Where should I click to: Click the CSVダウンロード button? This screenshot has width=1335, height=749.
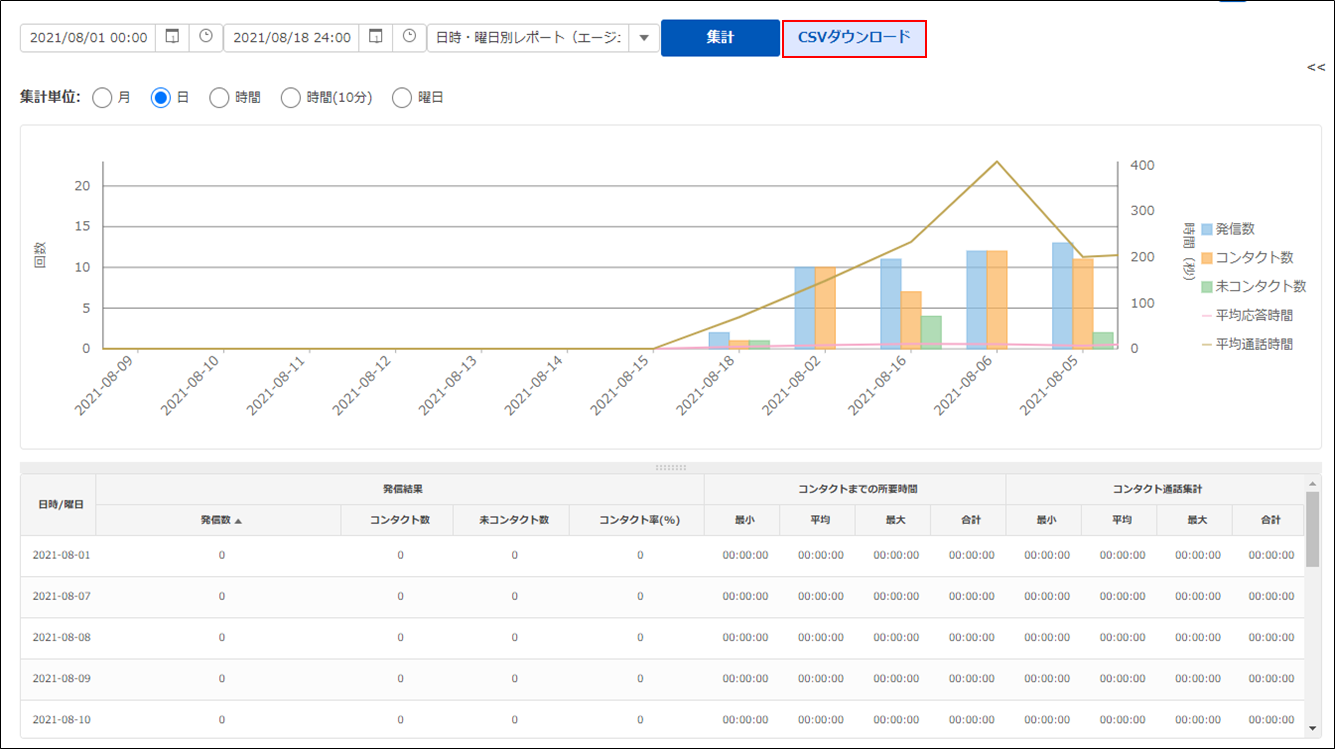pyautogui.click(x=854, y=38)
